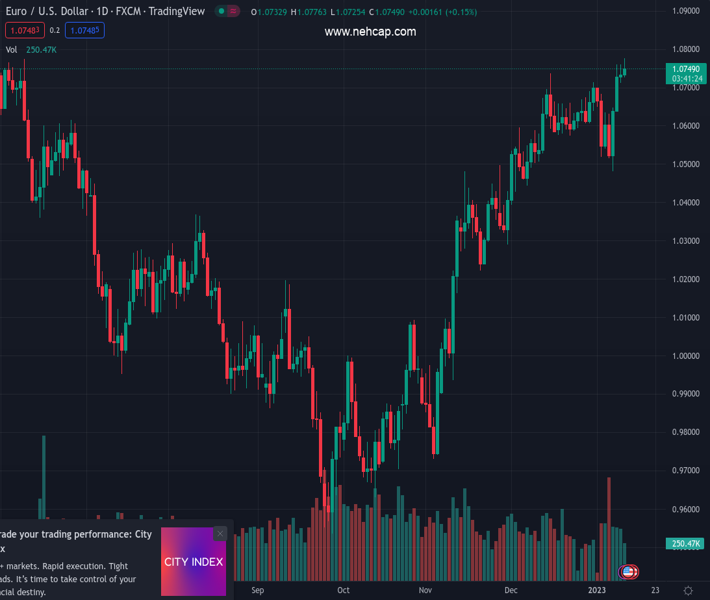Image resolution: width=710 pixels, height=600 pixels.
Task: Select the 2023 label on time axis
Action: coord(597,591)
